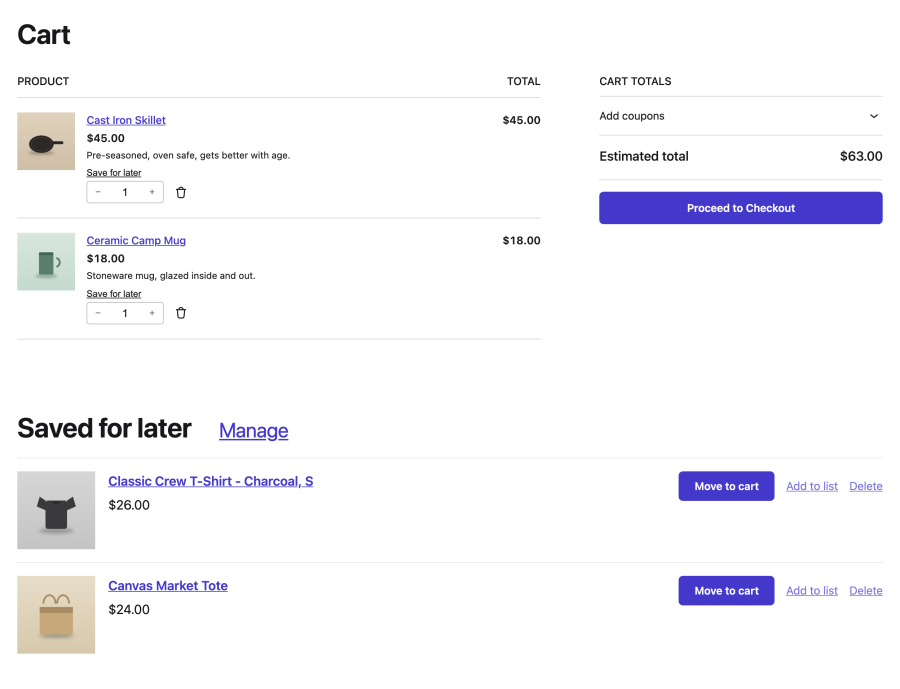This screenshot has width=900, height=689.
Task: Click the Cast Iron Skillet thumbnail
Action: 46,141
